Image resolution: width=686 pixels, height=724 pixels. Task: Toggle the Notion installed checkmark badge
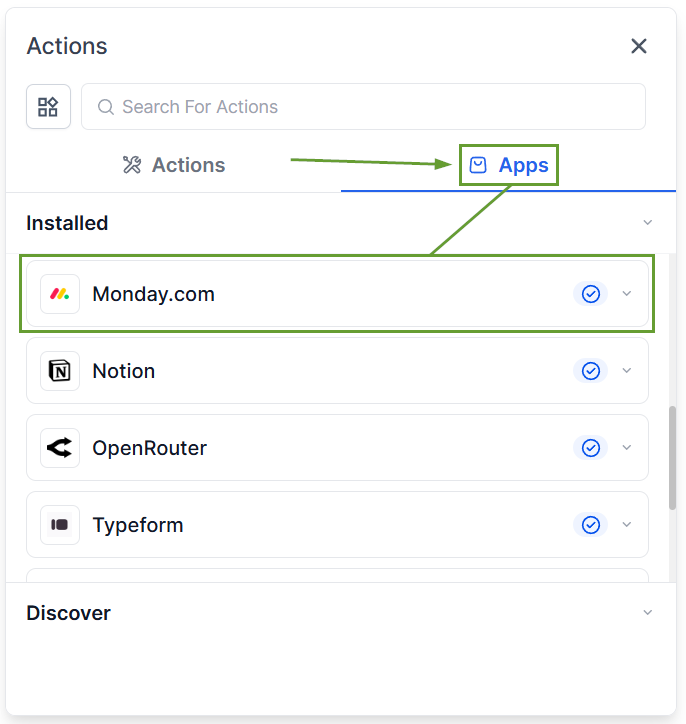(x=591, y=371)
